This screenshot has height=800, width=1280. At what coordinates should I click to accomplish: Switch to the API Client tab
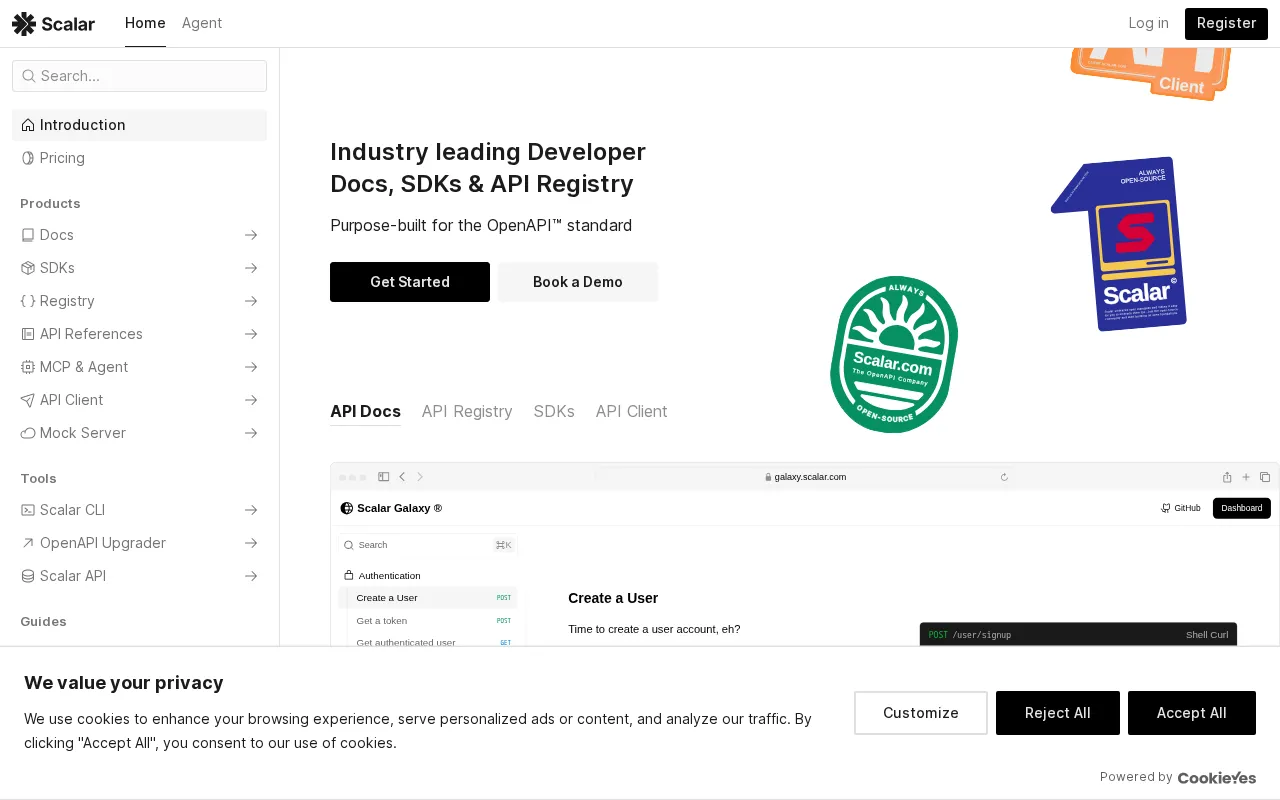[631, 411]
